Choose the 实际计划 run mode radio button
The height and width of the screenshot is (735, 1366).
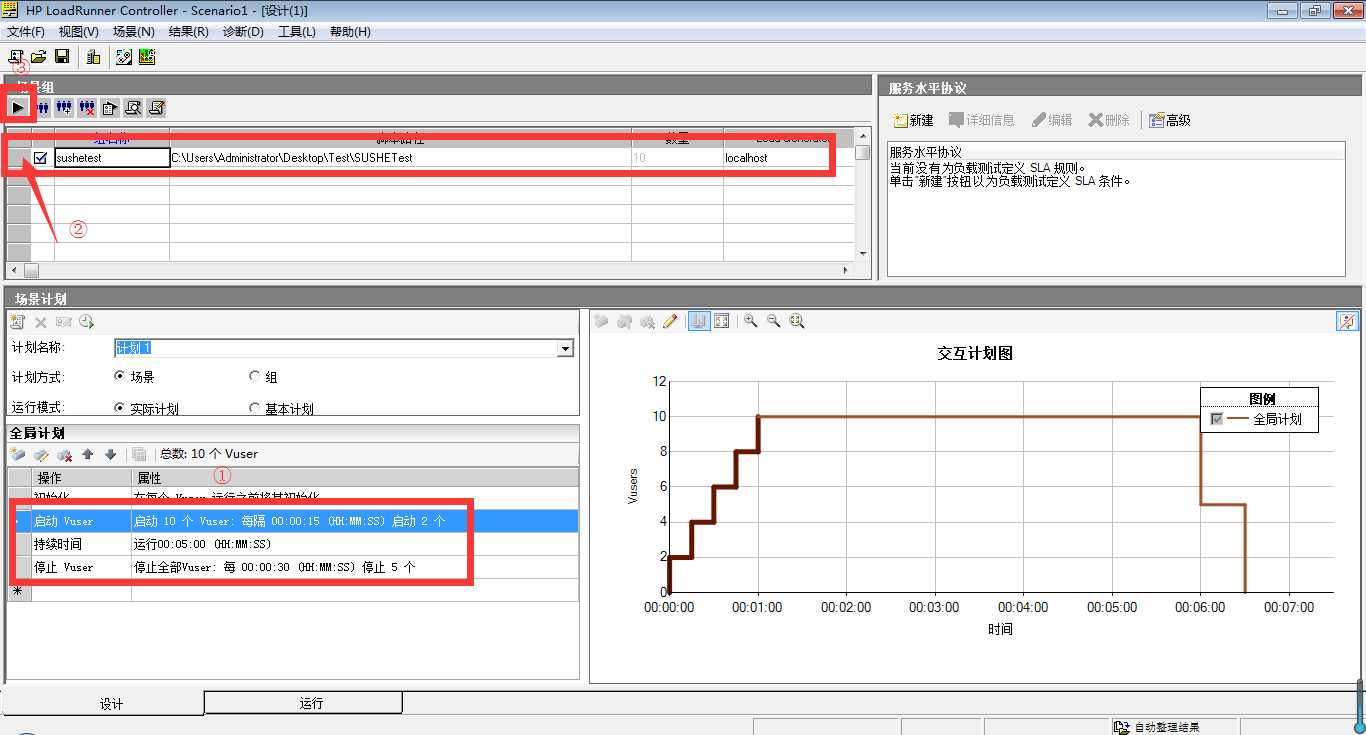pos(120,408)
